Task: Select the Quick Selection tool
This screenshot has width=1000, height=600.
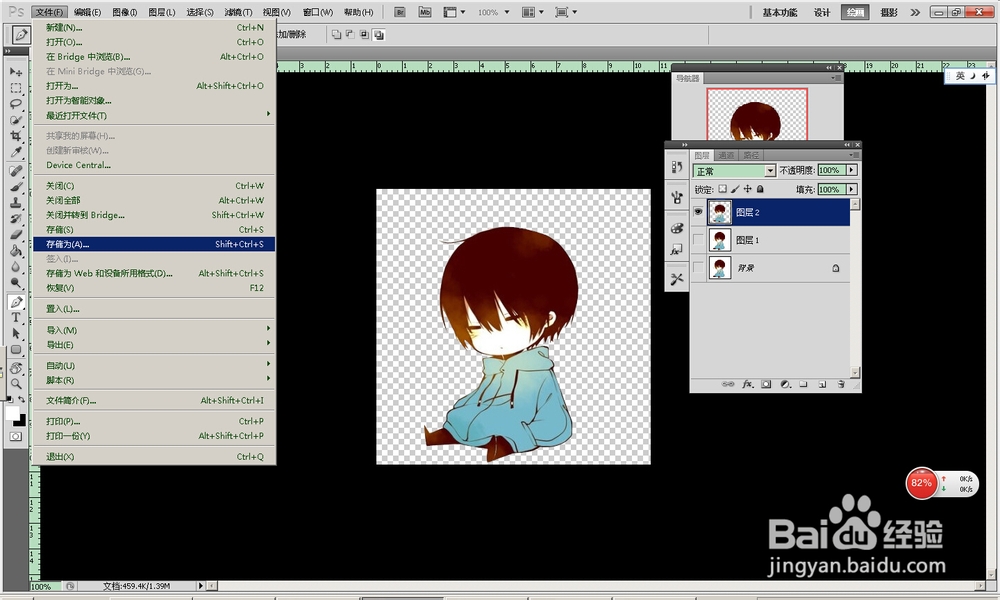Action: tap(16, 120)
